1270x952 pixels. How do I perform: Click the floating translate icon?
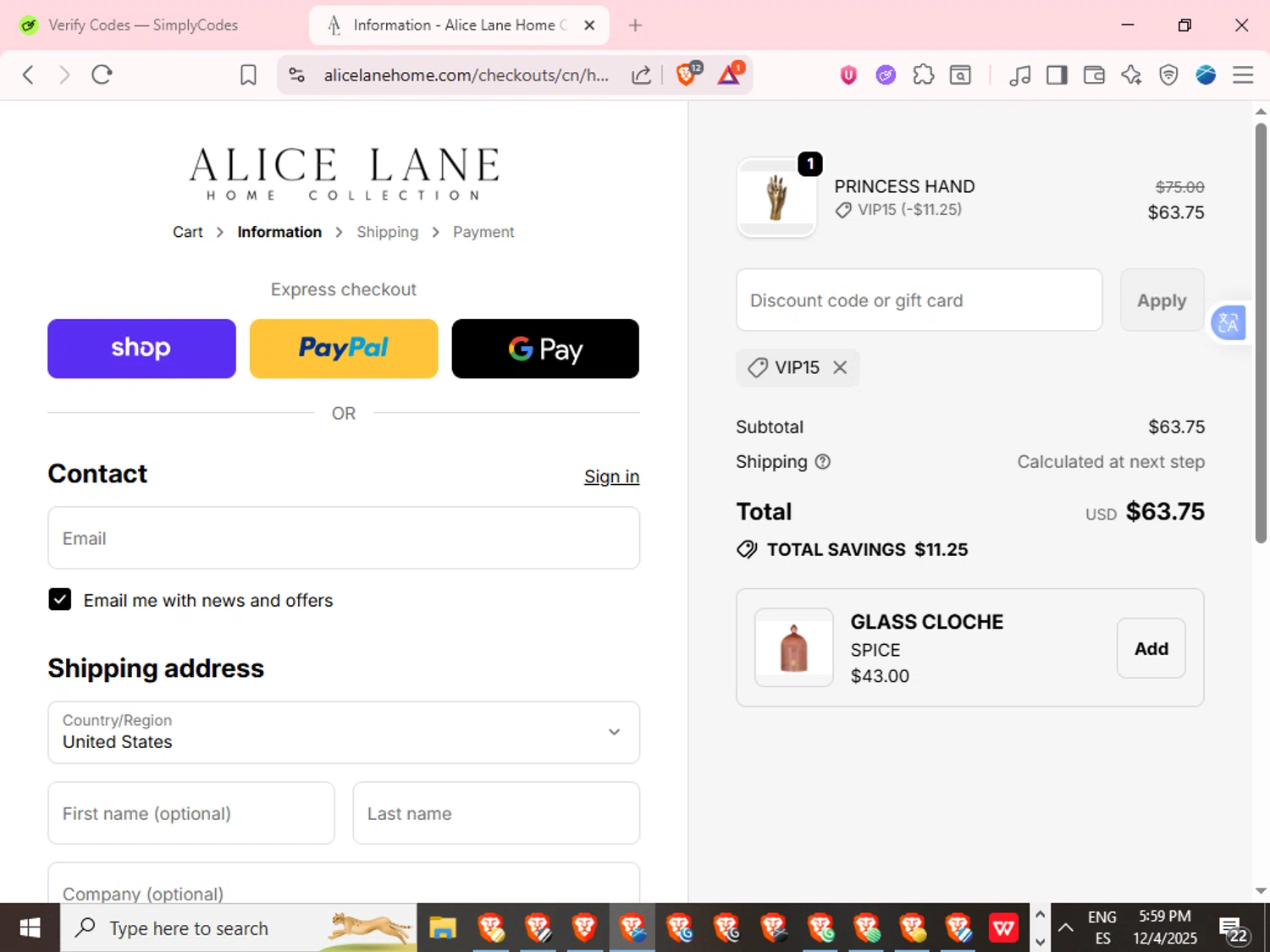(1229, 322)
